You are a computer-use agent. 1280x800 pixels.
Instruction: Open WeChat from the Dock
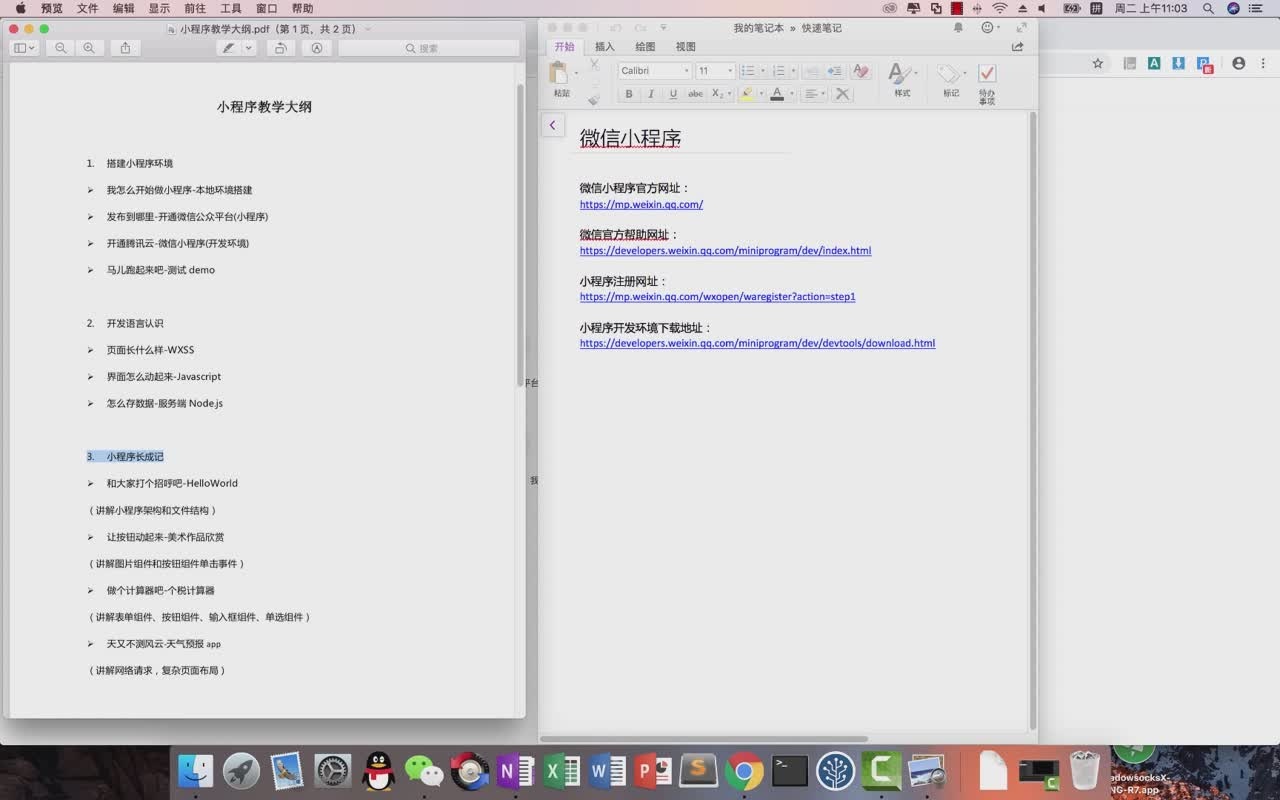click(x=424, y=771)
